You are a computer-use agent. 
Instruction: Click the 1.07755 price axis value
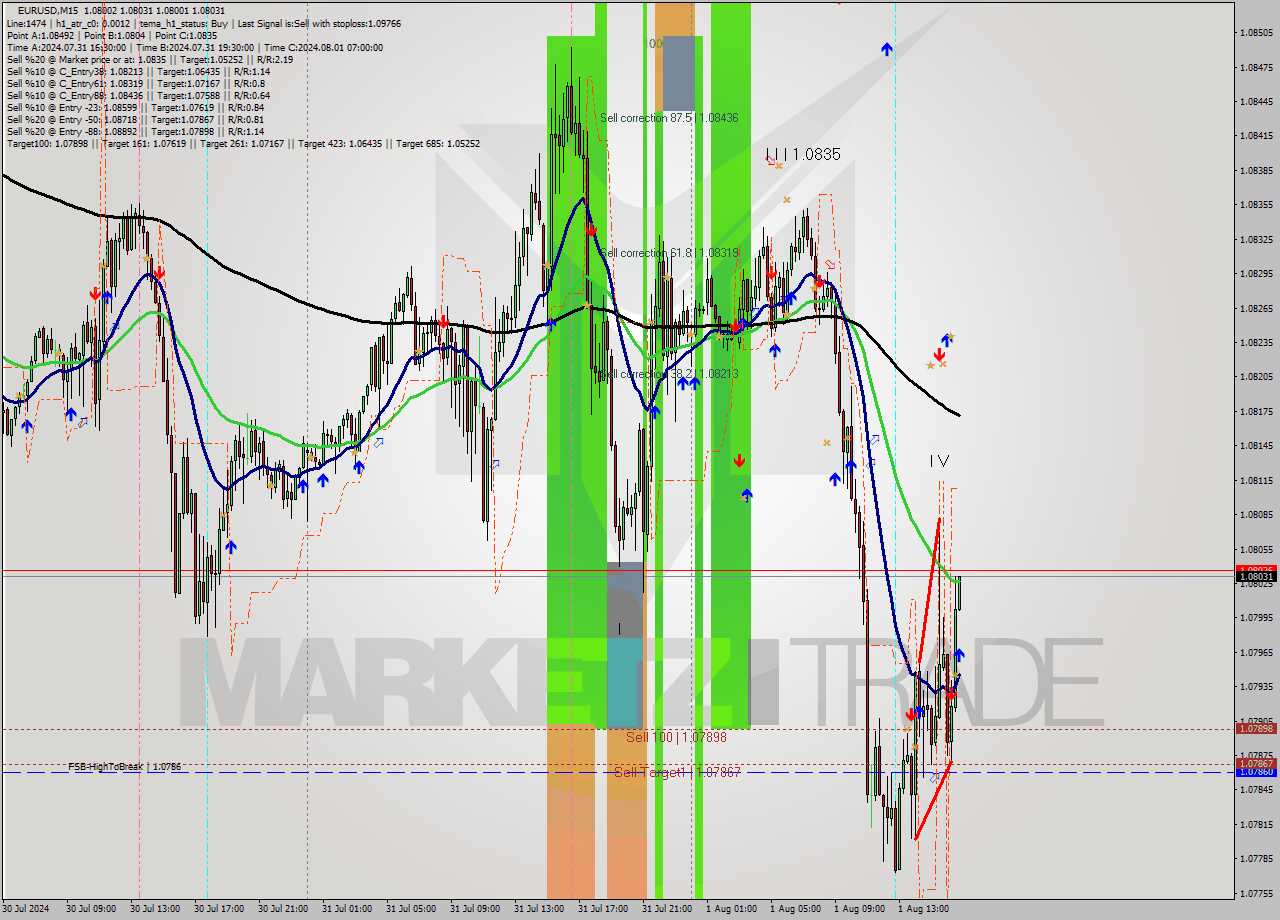pos(1256,894)
